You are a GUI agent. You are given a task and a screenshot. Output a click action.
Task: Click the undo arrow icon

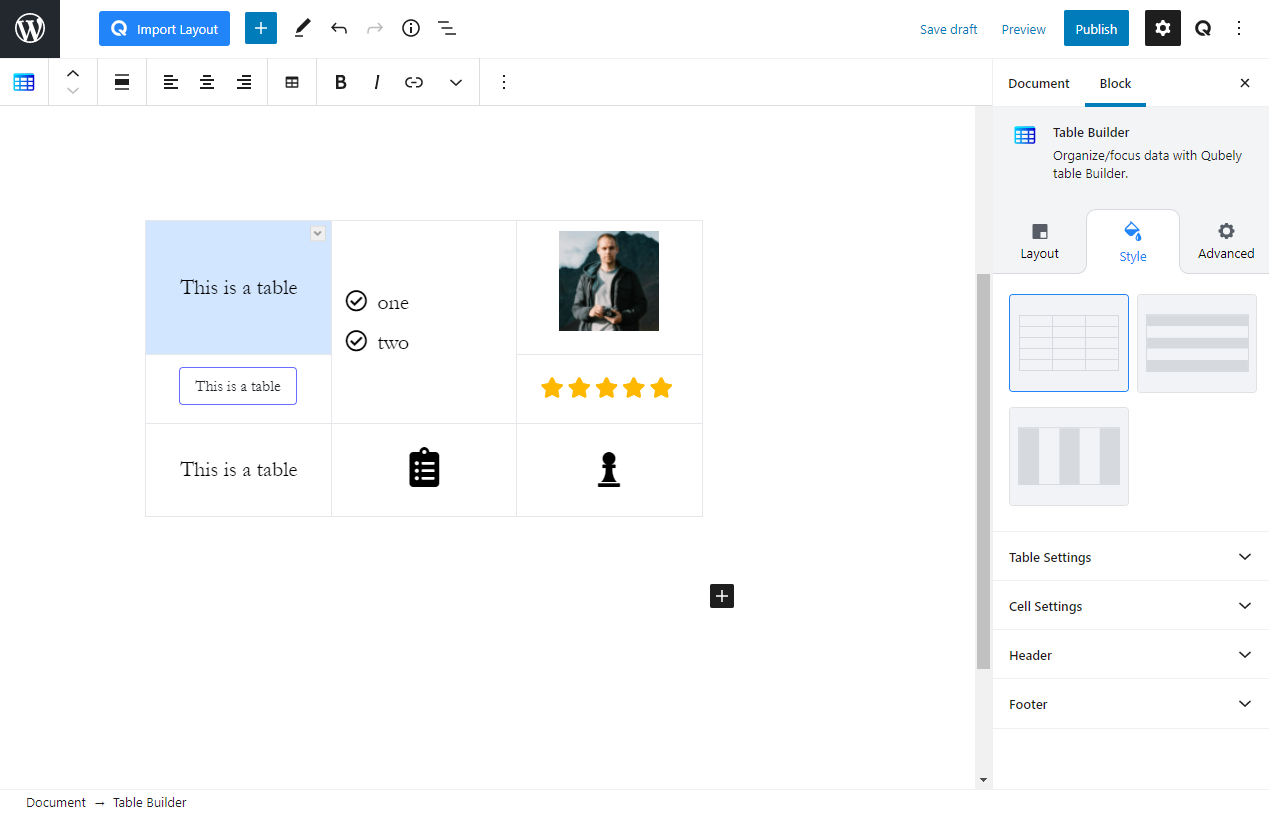(339, 29)
